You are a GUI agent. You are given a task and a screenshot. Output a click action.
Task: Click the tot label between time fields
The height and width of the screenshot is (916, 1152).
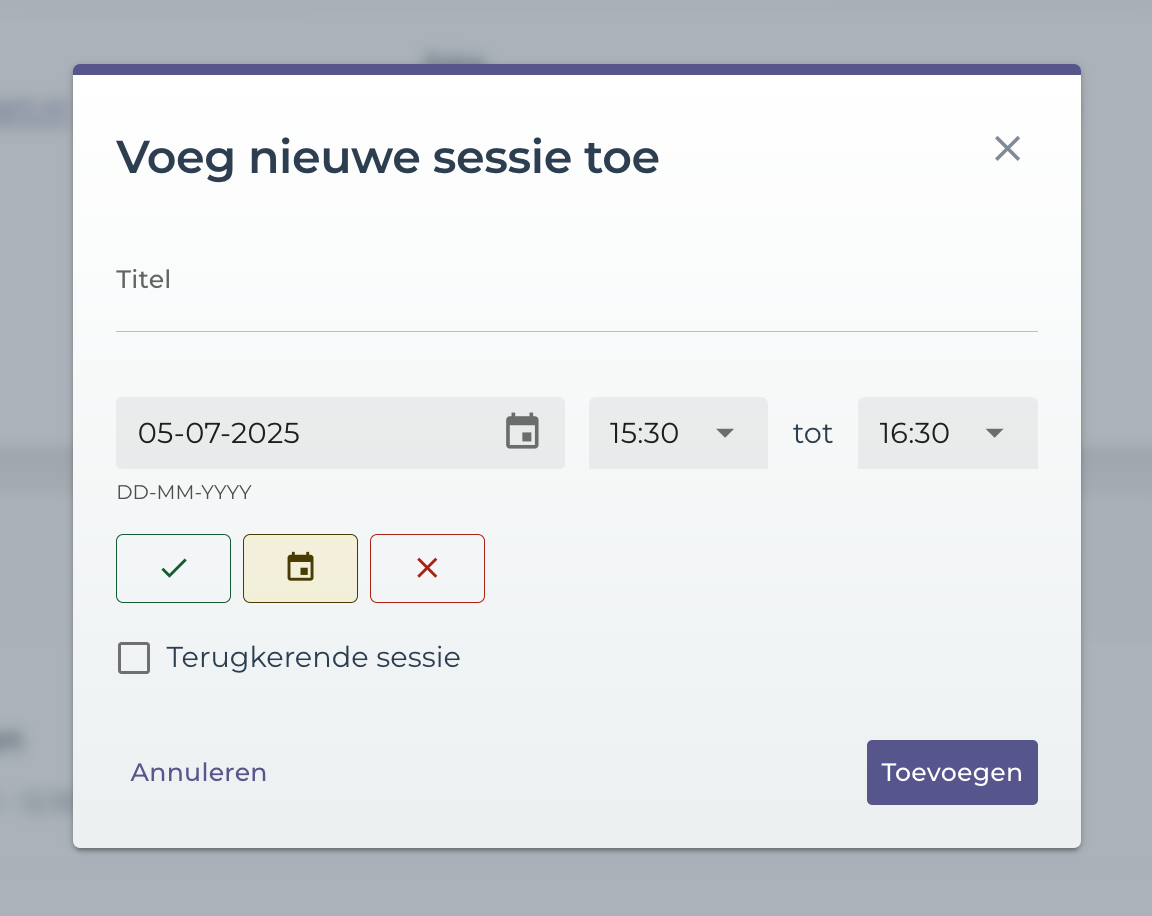[x=812, y=433]
